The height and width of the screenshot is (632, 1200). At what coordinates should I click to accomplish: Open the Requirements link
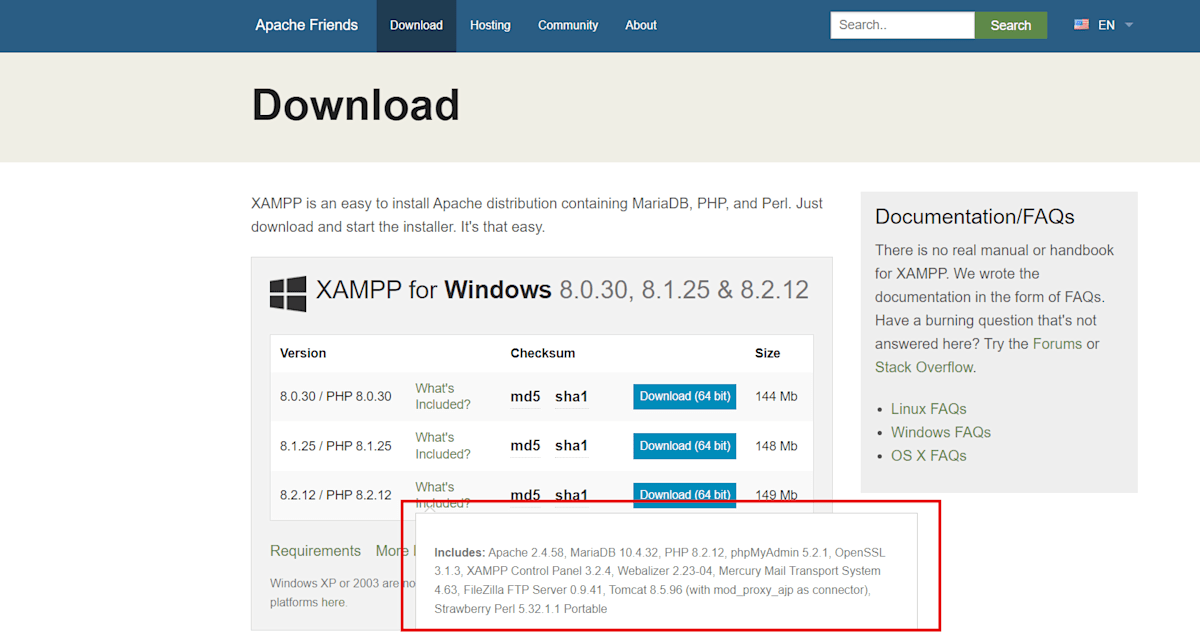315,551
